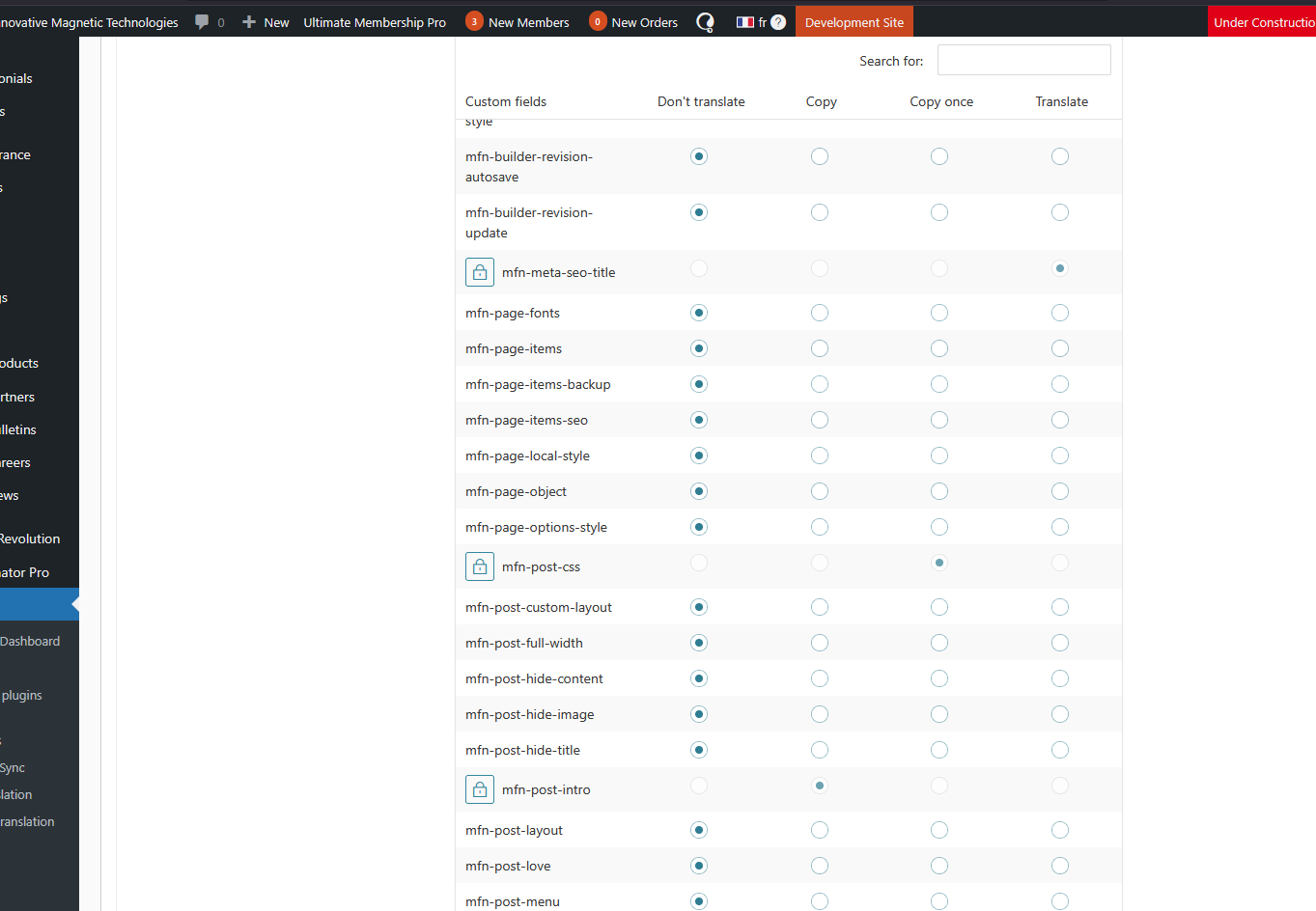Open New Orders in admin bar
This screenshot has width=1316, height=911.
tap(633, 22)
